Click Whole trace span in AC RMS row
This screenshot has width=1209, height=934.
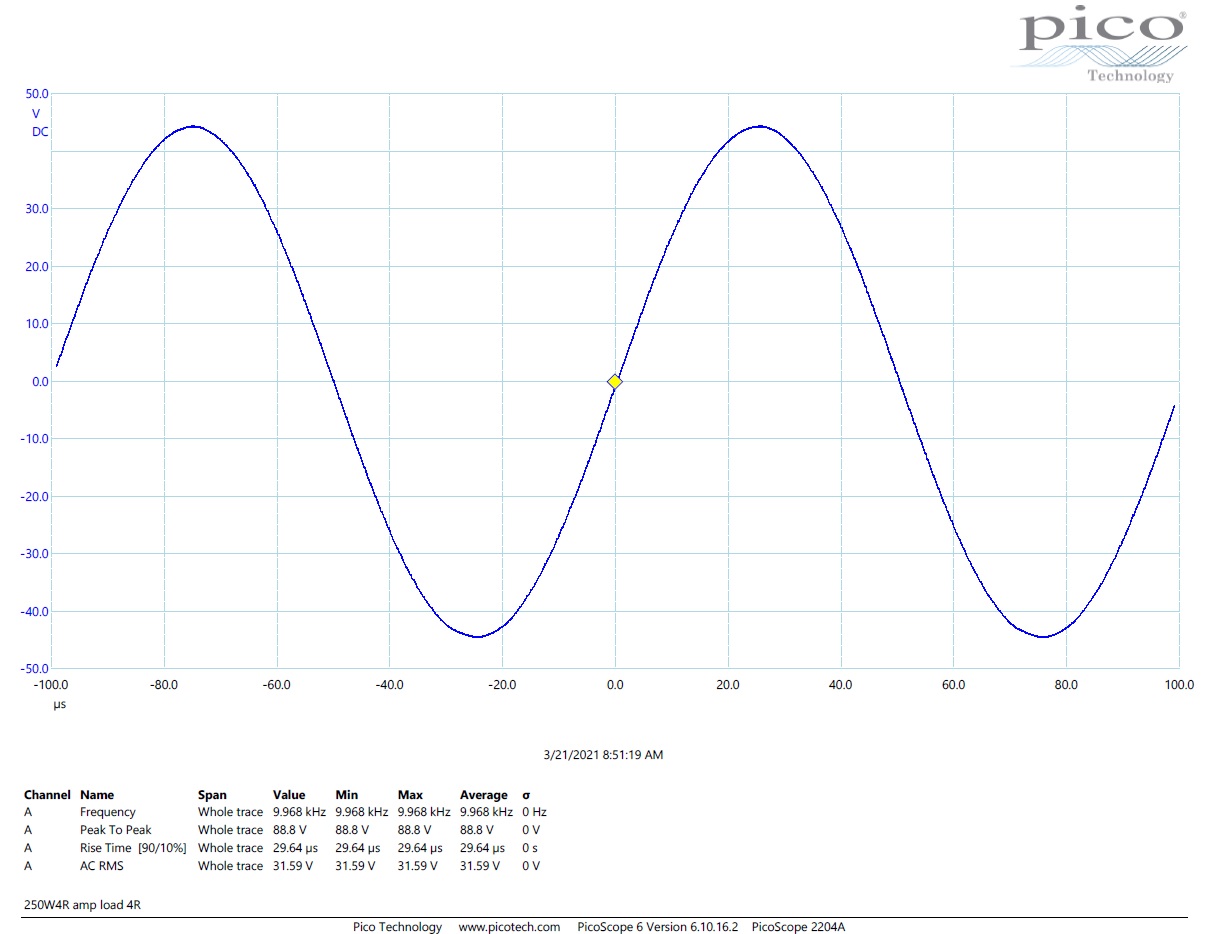coord(230,866)
